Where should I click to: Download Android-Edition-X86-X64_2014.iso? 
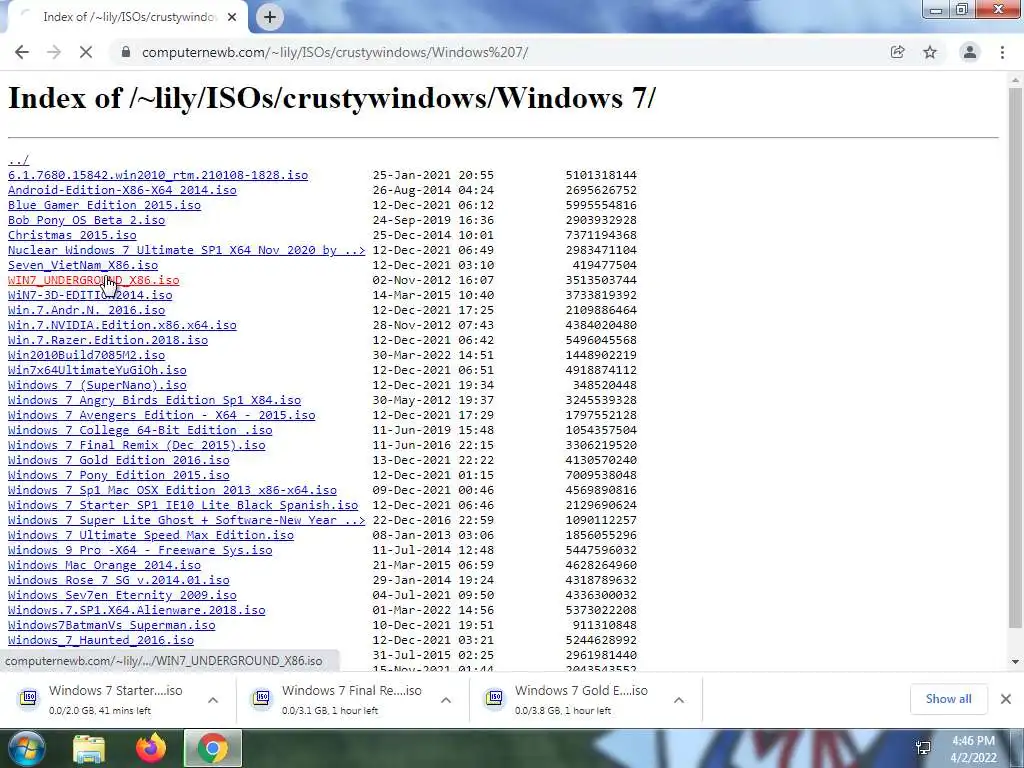(122, 190)
